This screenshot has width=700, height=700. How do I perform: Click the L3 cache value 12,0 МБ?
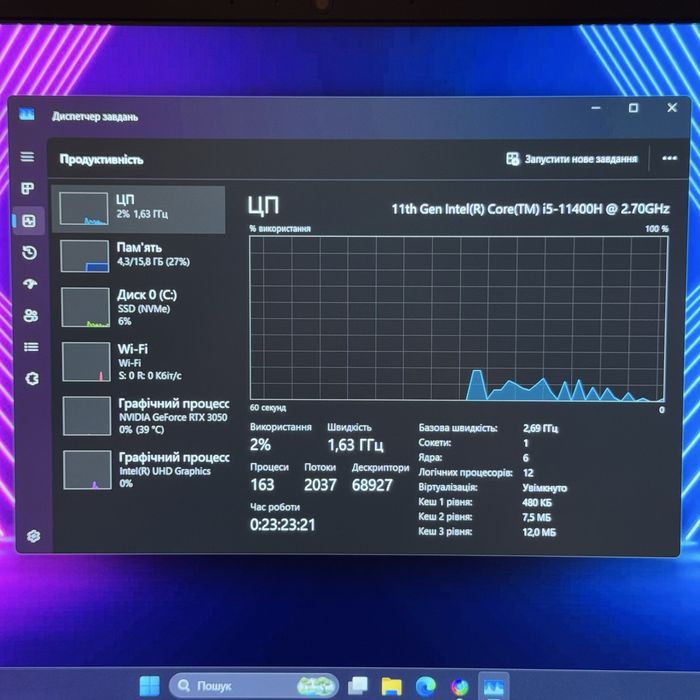pos(539,532)
